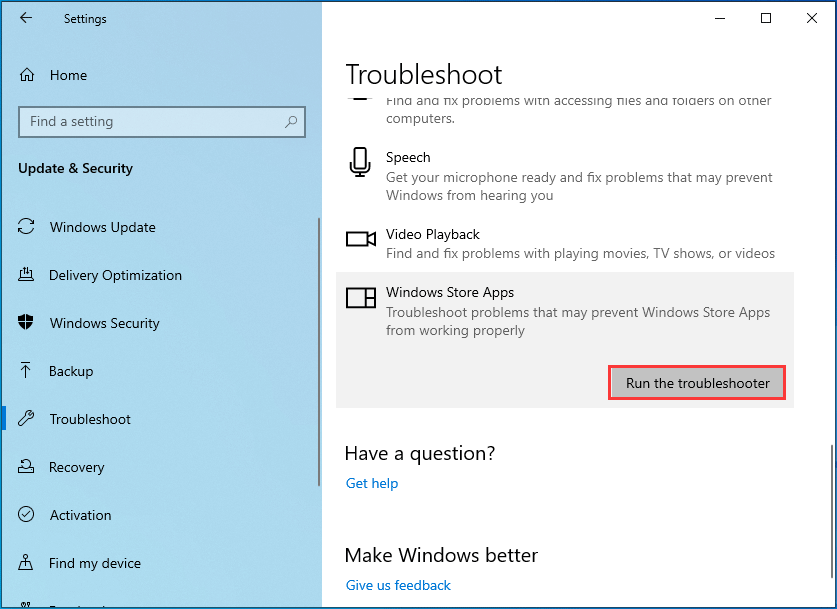837x609 pixels.
Task: Click the sidebar vertical scrollbar
Action: (x=319, y=352)
